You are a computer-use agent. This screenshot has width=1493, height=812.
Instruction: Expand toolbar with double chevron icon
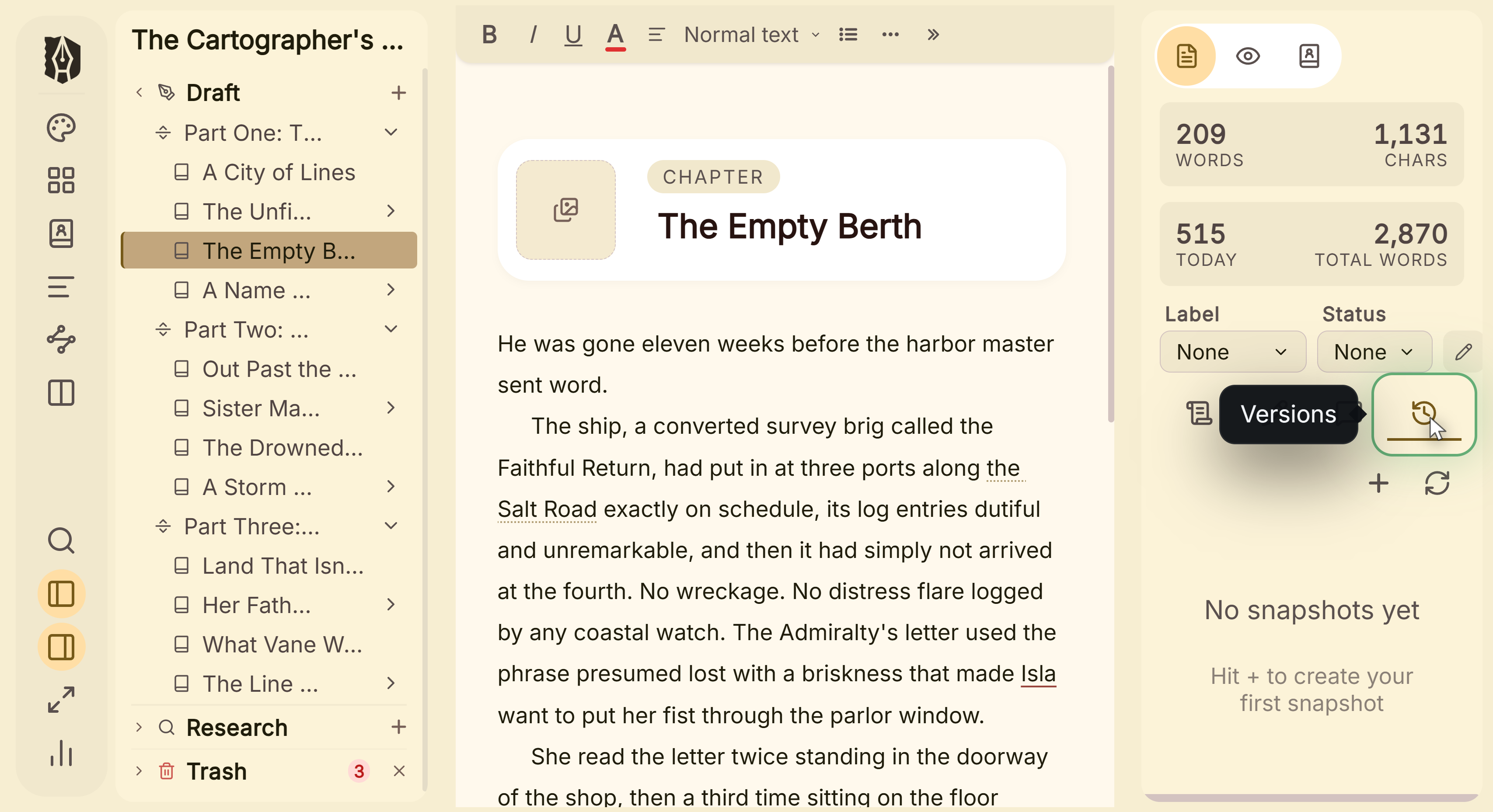click(932, 35)
